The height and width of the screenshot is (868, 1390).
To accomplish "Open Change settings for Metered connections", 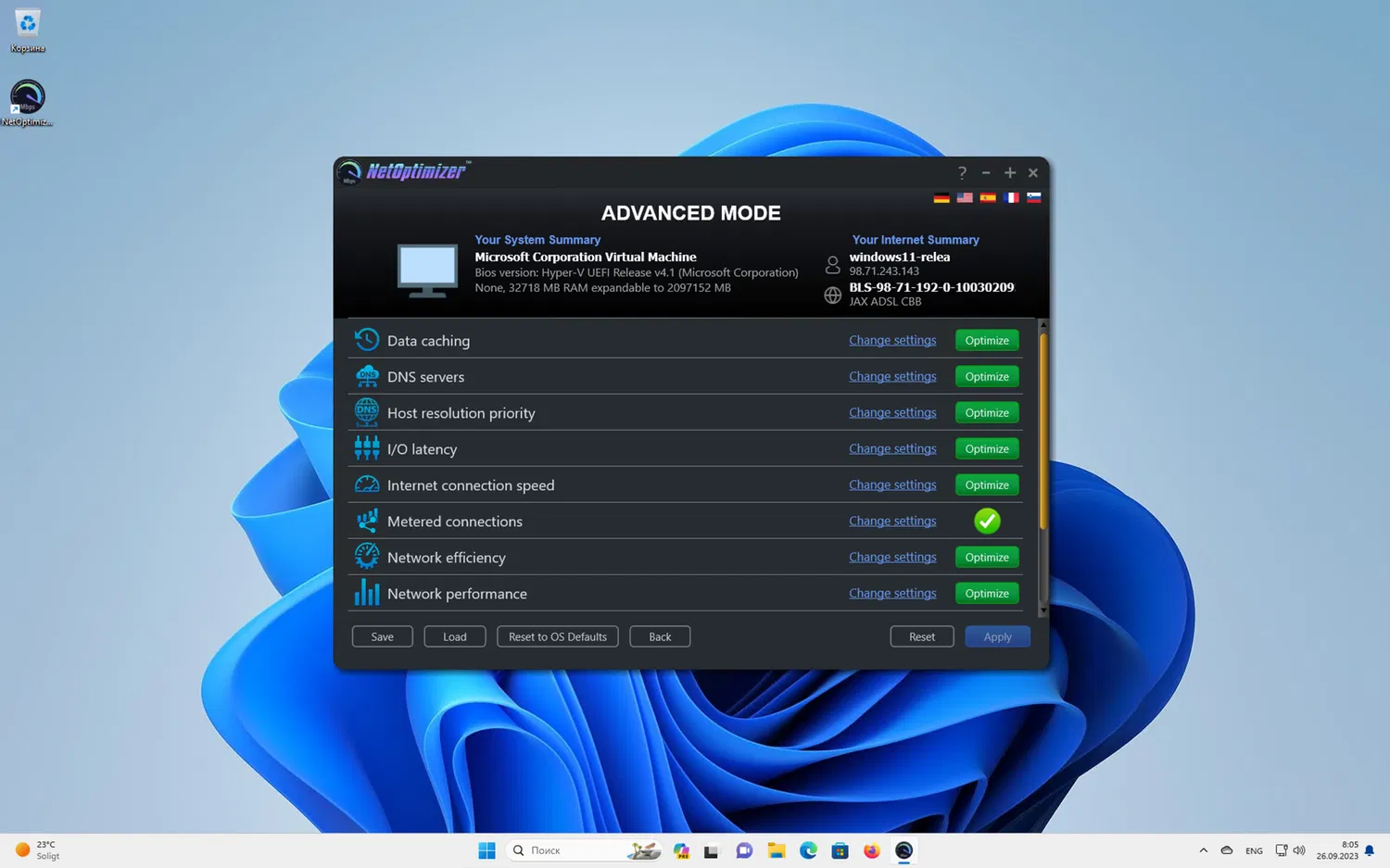I will 892,521.
